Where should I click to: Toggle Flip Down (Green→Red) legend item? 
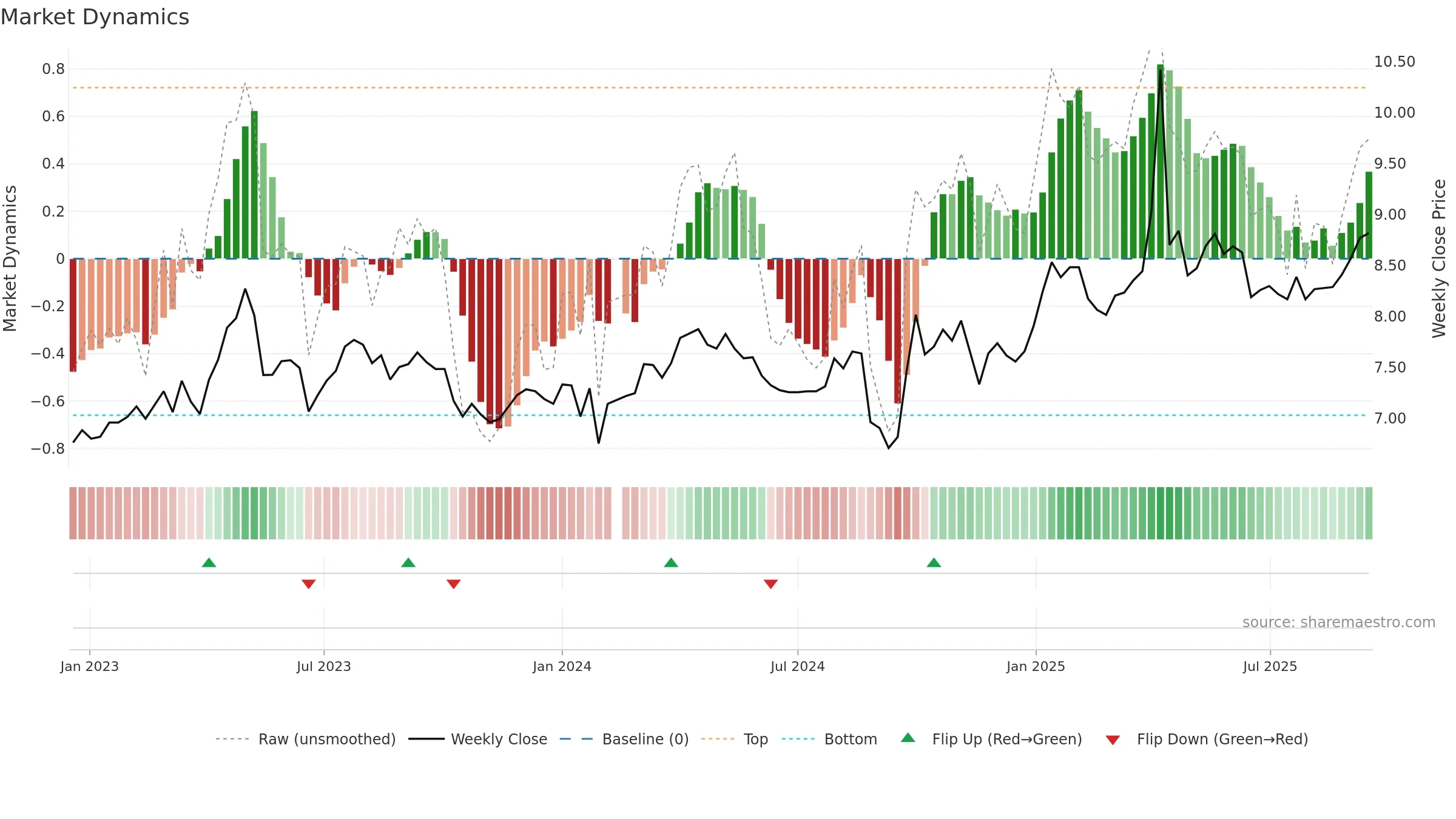point(1207,739)
